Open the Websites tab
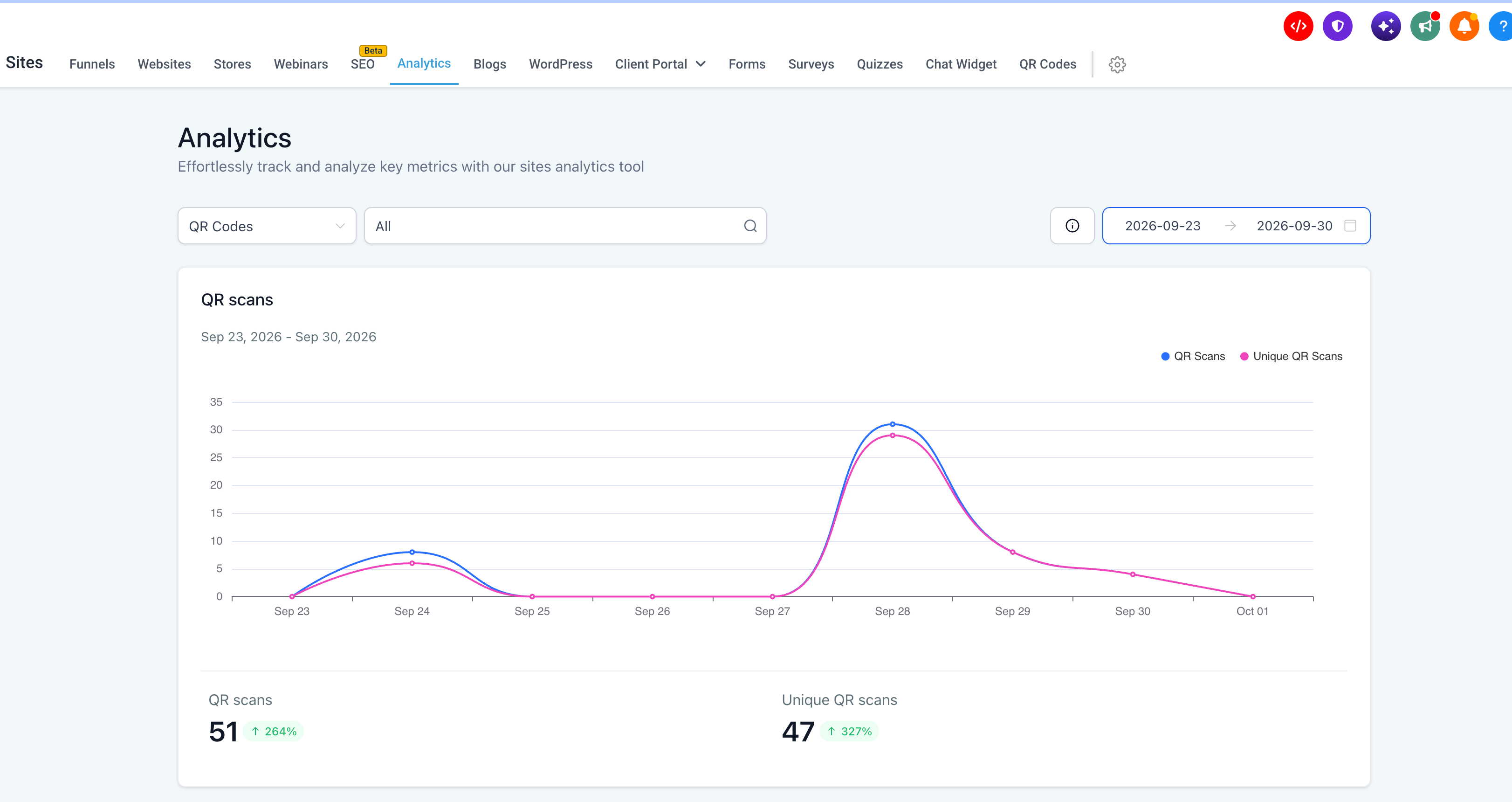 pos(165,64)
